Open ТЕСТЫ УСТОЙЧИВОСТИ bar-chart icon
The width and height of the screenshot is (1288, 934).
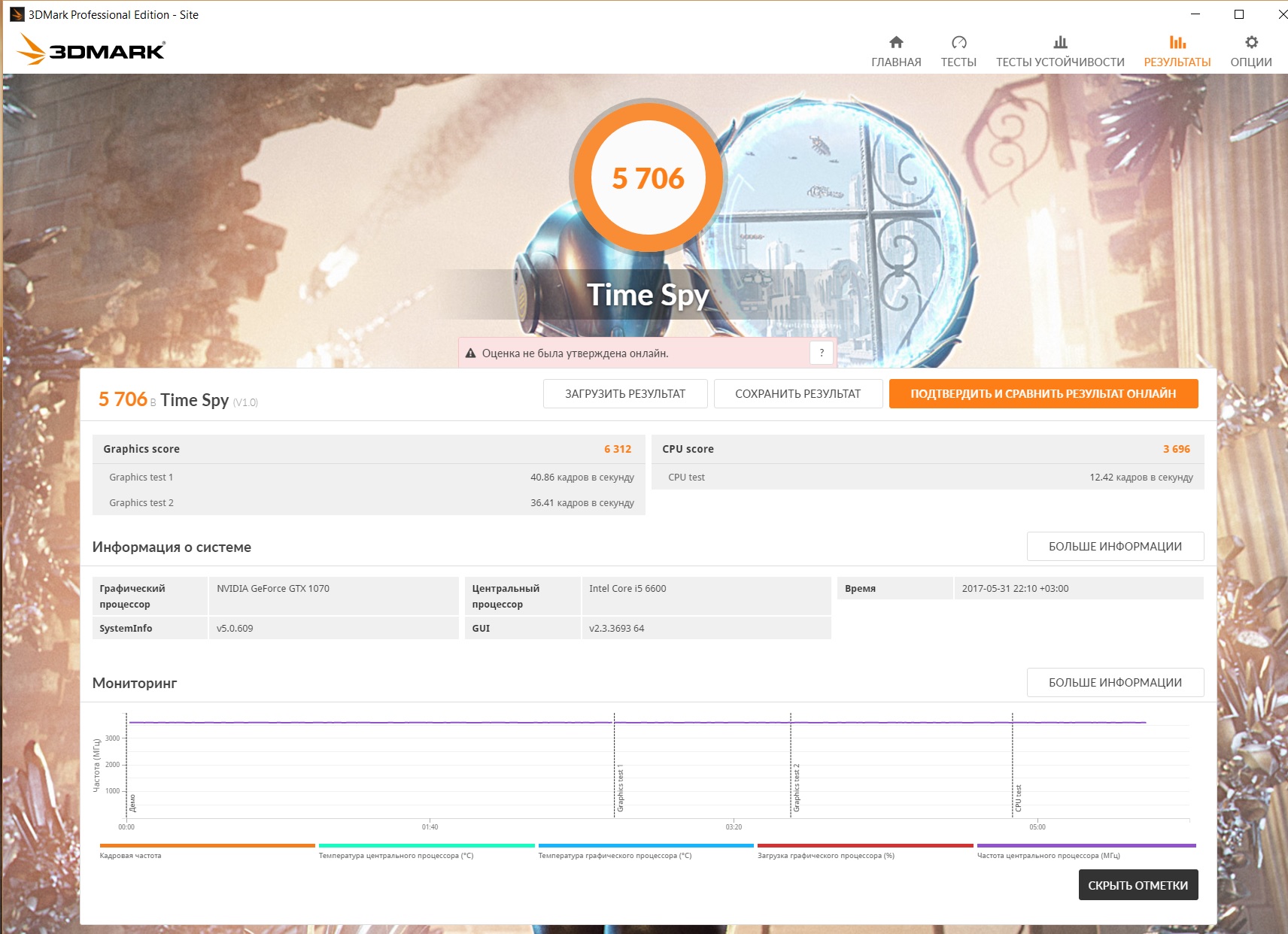pos(1060,42)
